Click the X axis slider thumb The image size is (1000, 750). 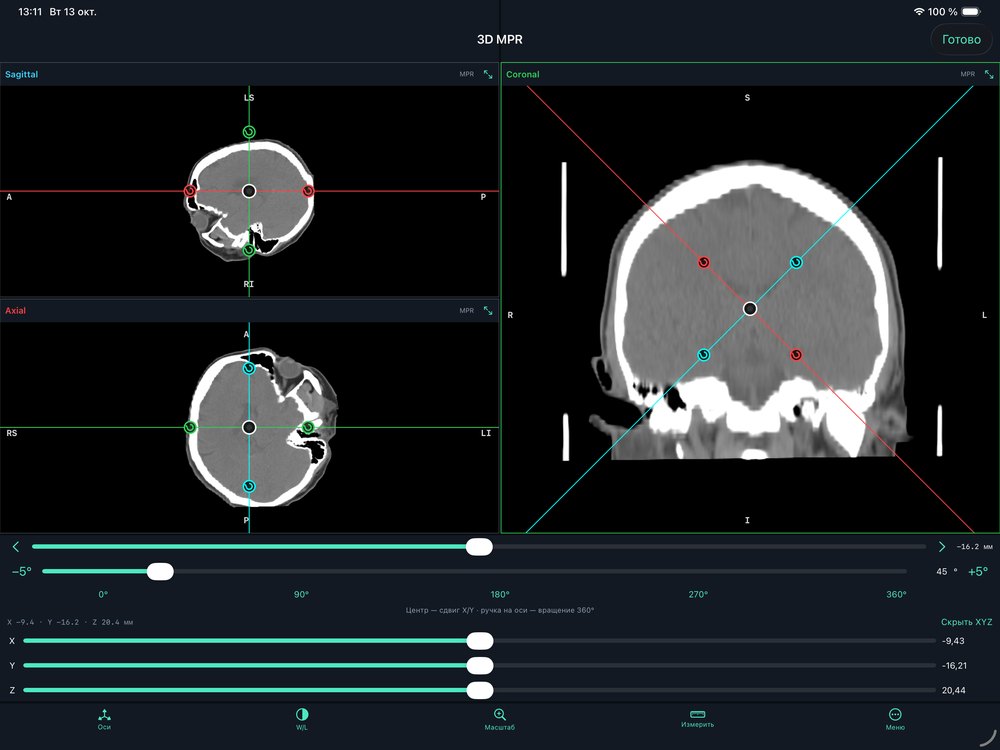[480, 641]
